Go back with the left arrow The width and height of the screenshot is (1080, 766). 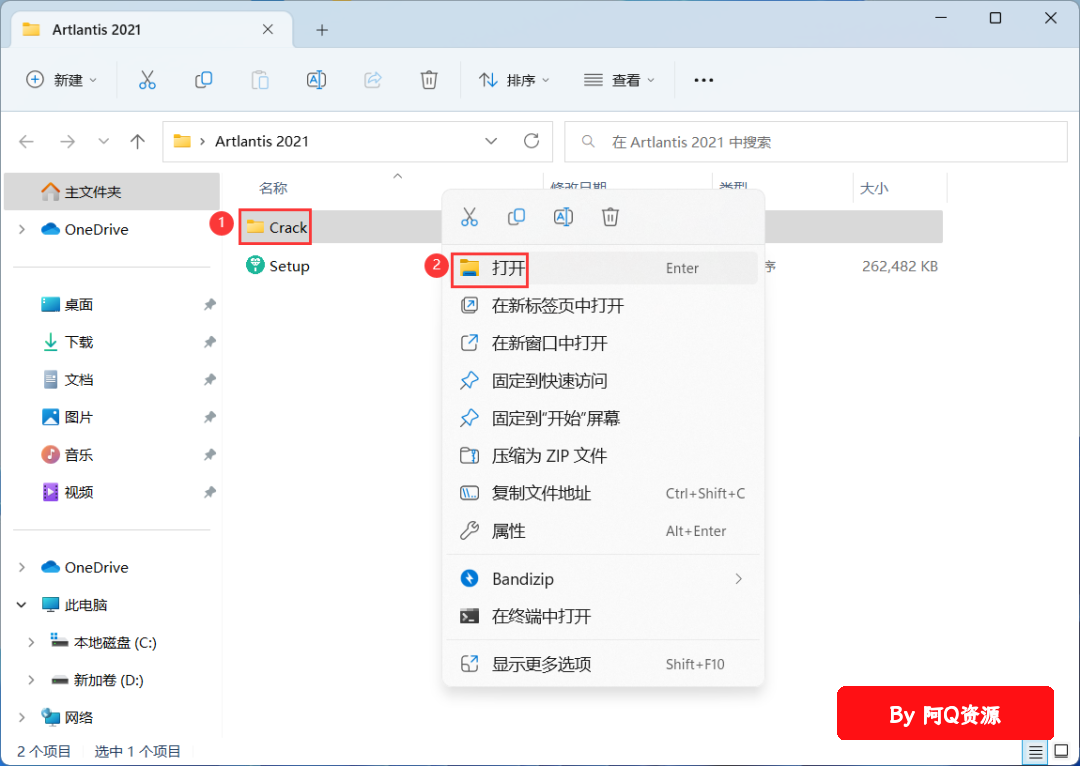point(26,142)
